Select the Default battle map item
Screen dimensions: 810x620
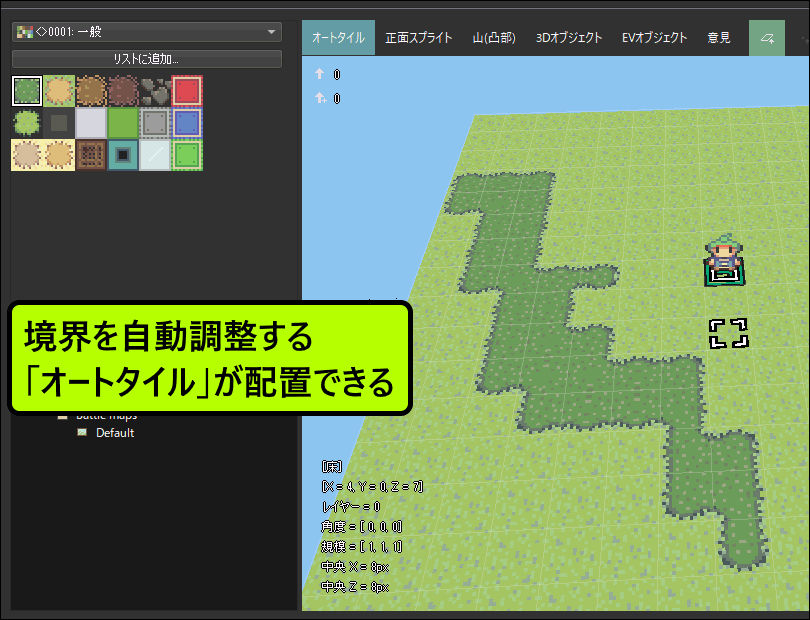tap(114, 433)
